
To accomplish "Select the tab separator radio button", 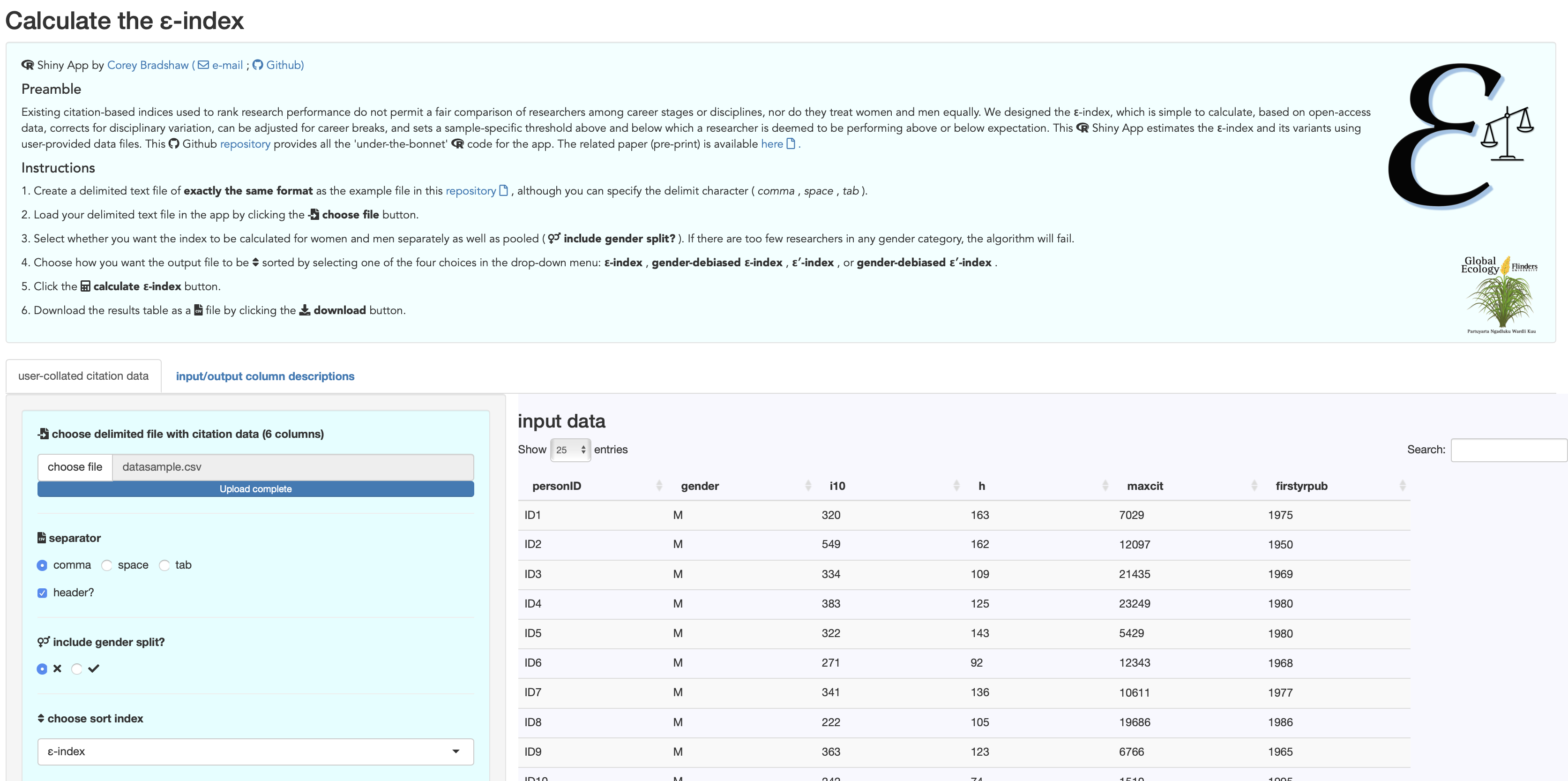I will [164, 565].
